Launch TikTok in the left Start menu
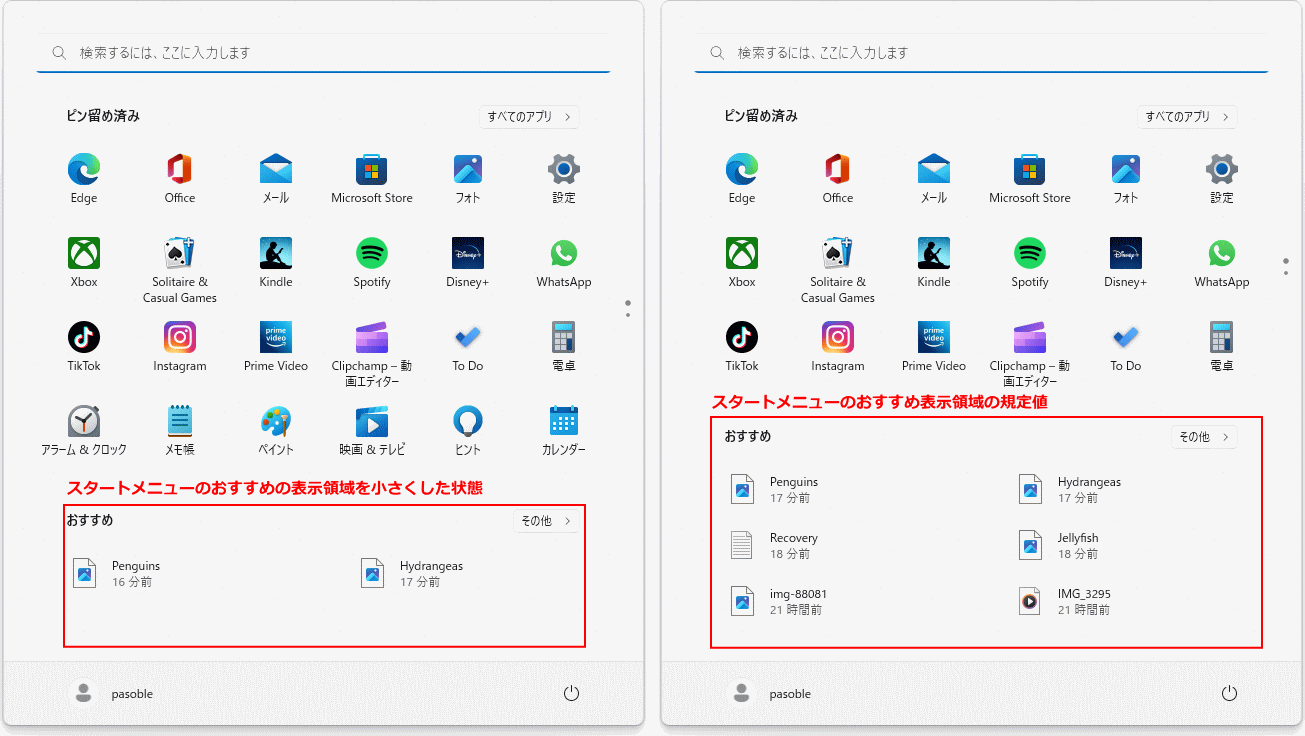 point(84,347)
